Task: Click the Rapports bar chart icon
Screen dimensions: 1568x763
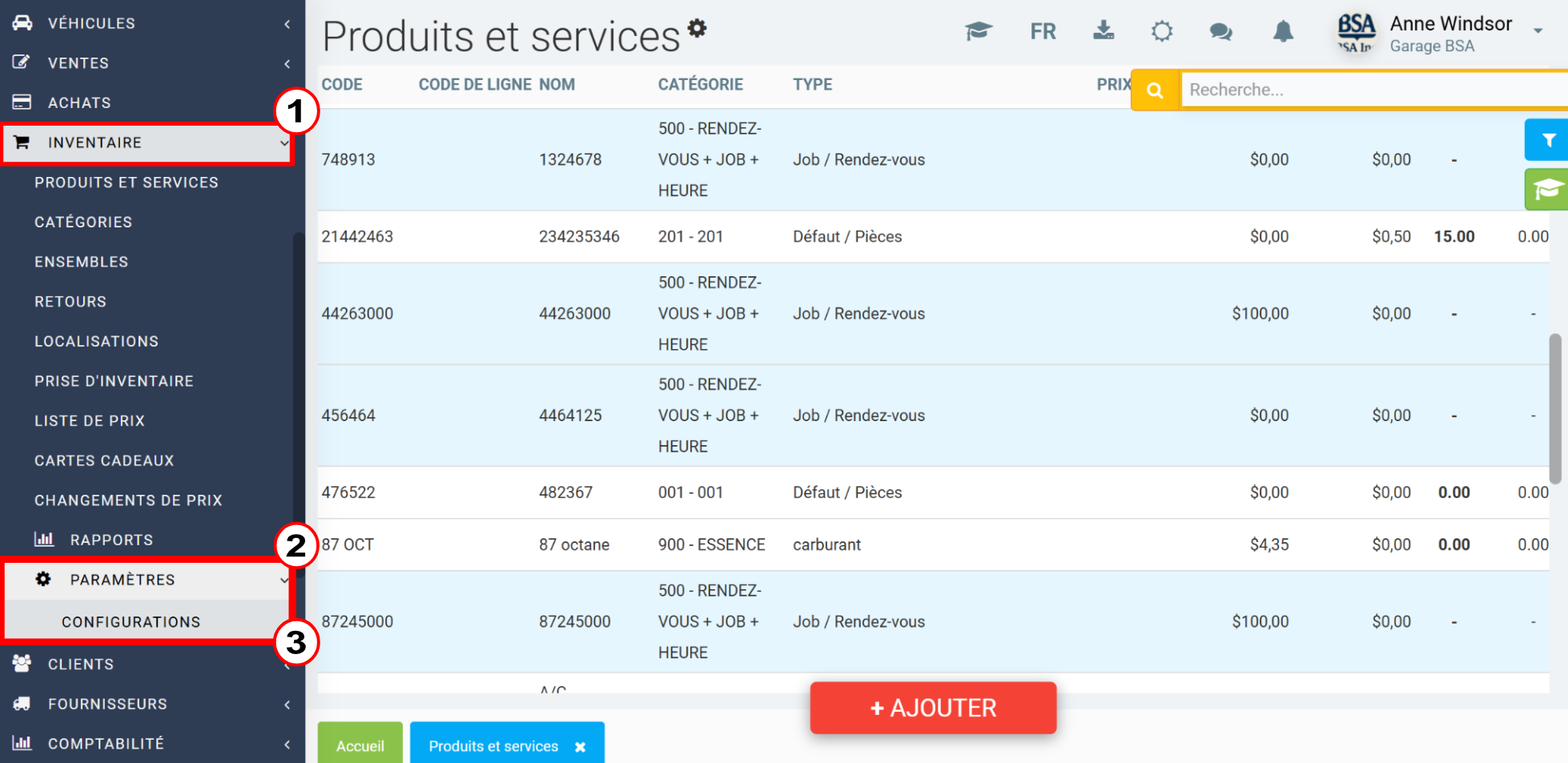Action: pyautogui.click(x=44, y=540)
